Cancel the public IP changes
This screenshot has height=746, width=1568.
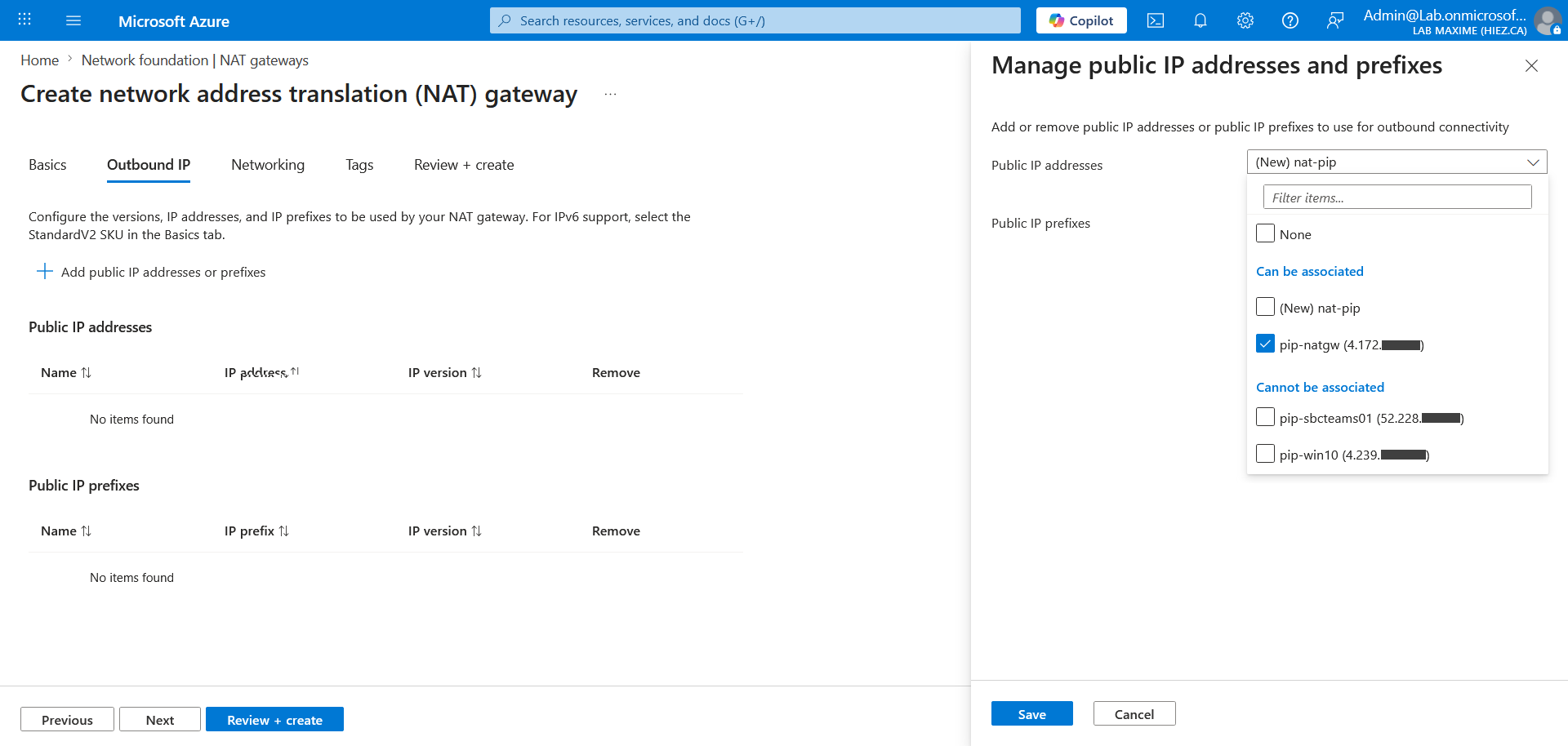click(x=1134, y=713)
